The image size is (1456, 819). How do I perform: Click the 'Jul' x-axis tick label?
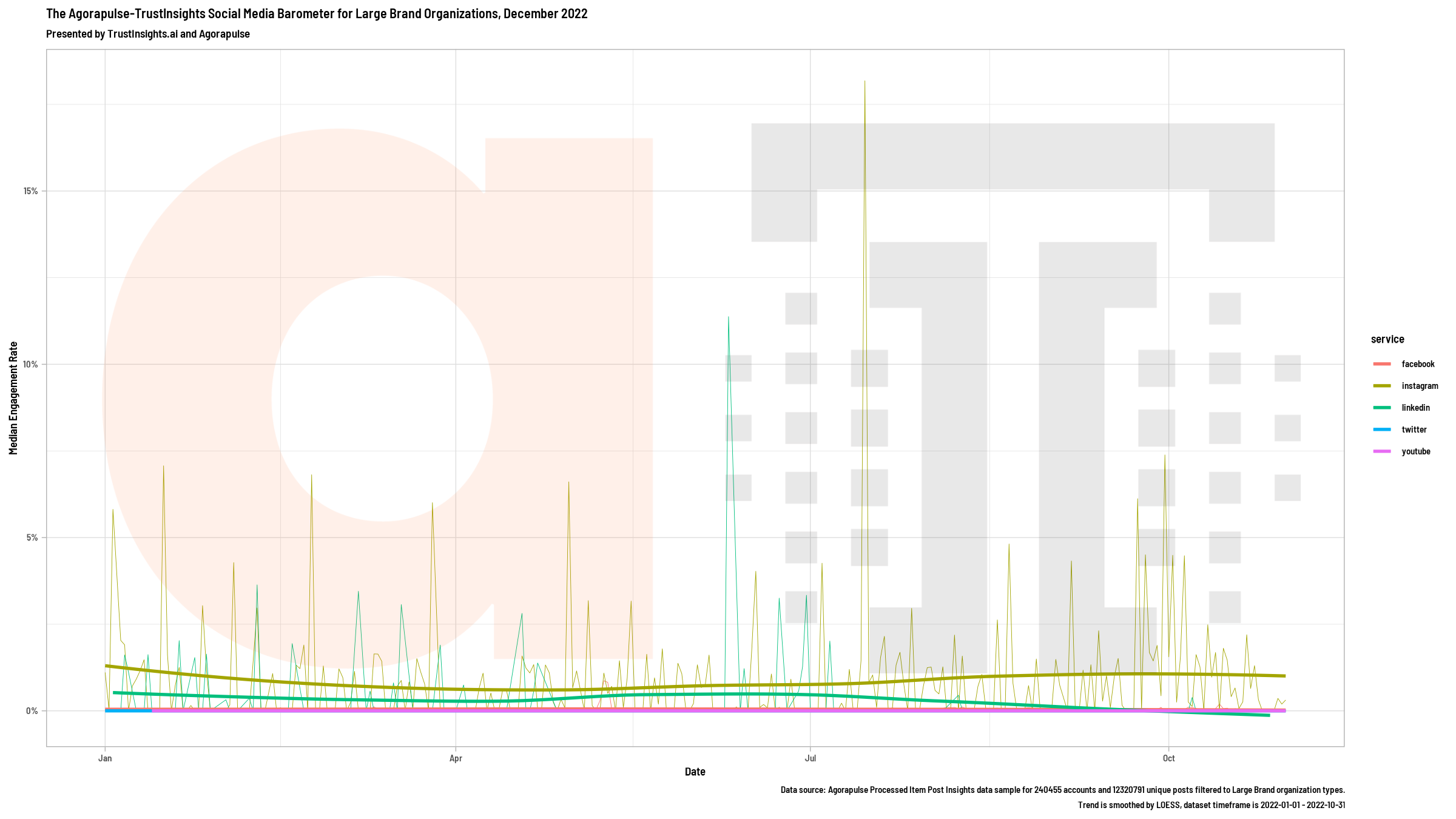point(810,758)
